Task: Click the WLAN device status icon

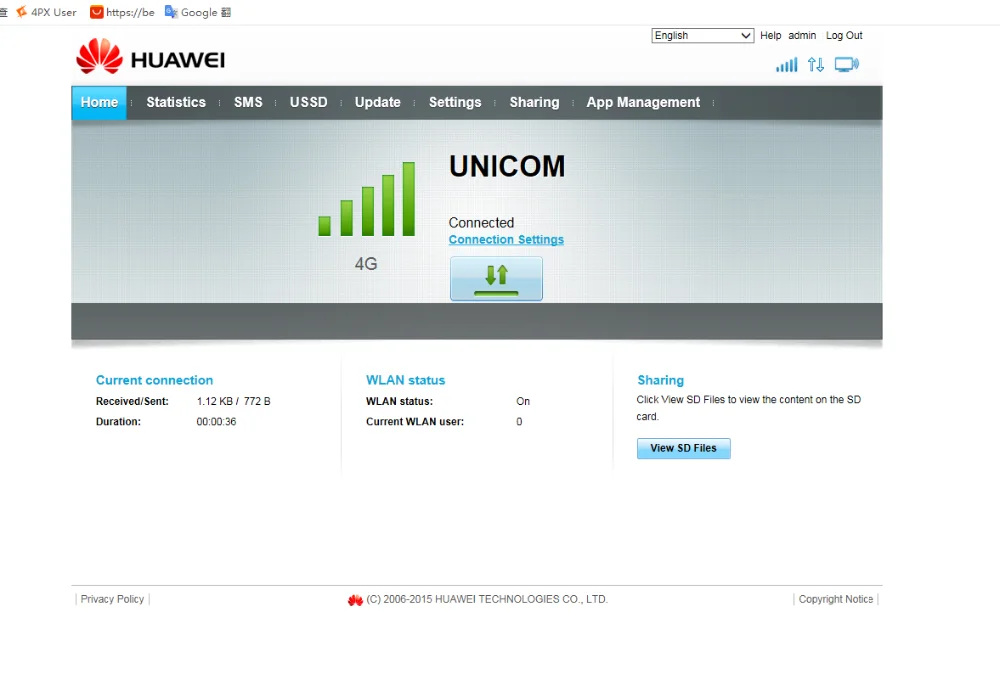Action: coord(846,64)
